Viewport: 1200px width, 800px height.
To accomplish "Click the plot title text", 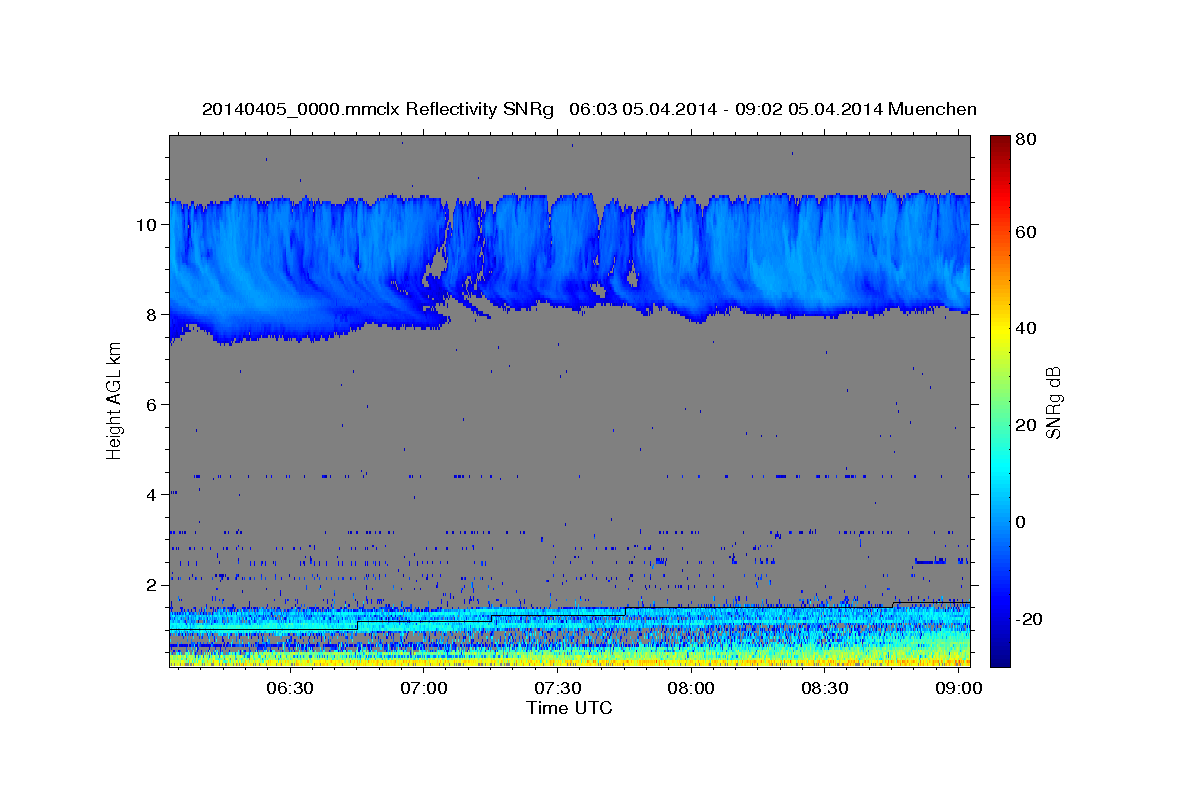I will [x=589, y=109].
